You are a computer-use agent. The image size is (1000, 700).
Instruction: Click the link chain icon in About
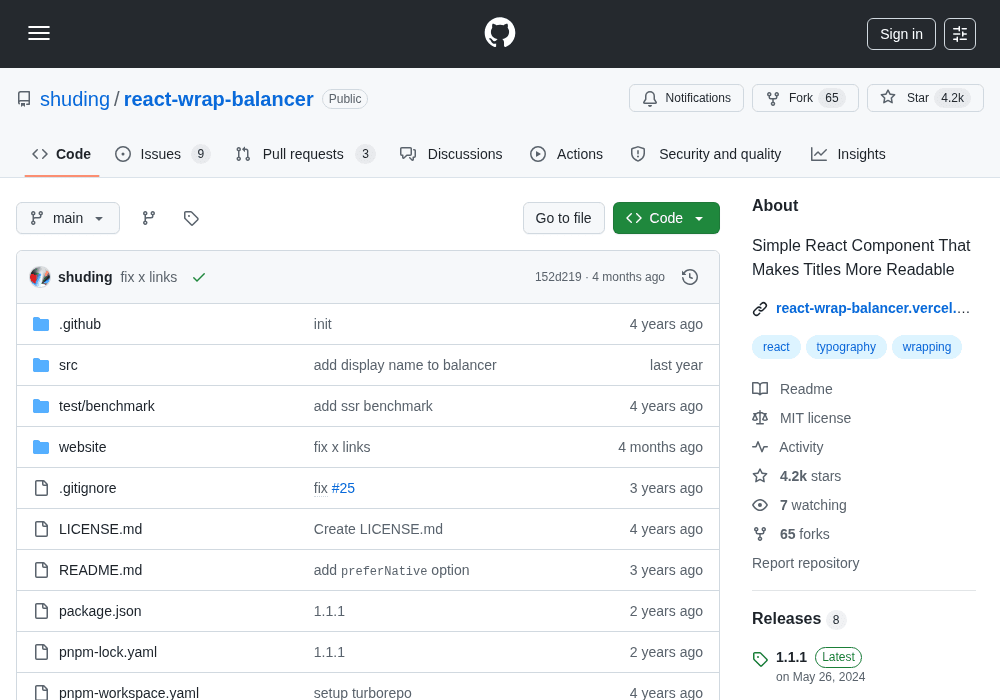click(x=760, y=309)
